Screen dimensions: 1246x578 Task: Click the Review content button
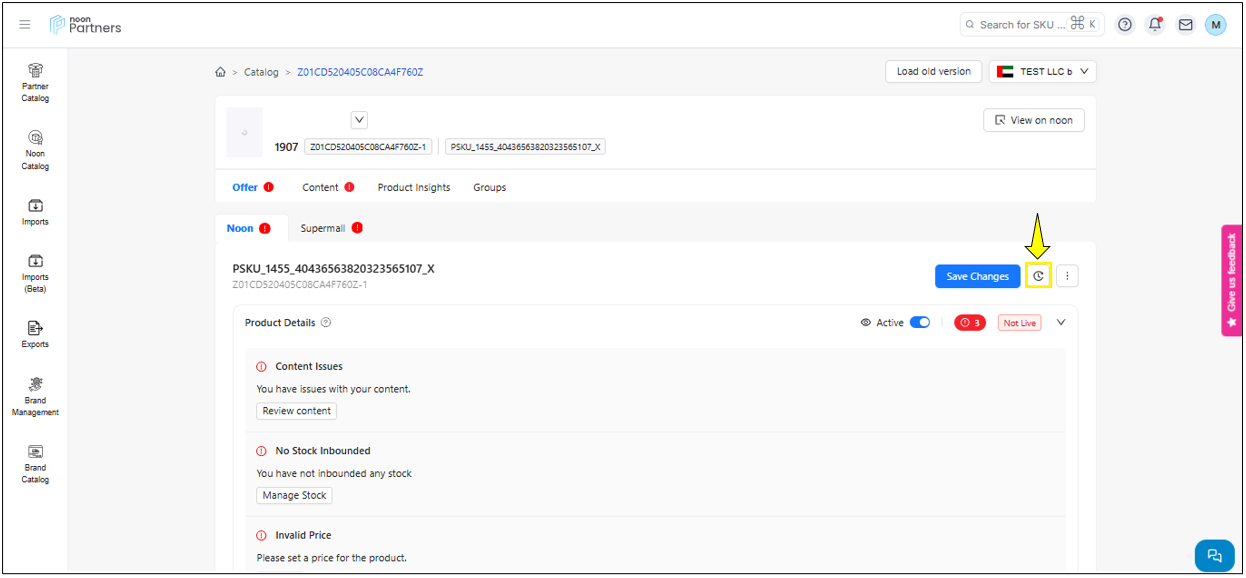pos(297,411)
